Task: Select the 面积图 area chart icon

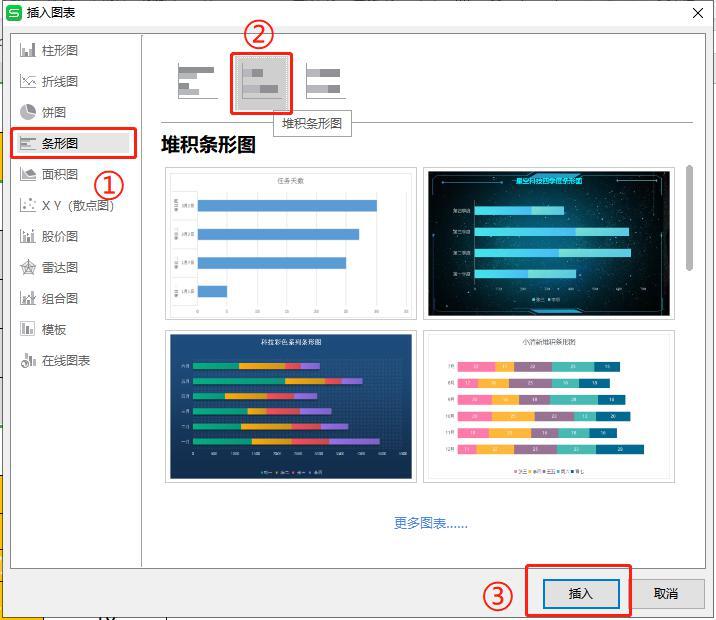Action: (28, 174)
